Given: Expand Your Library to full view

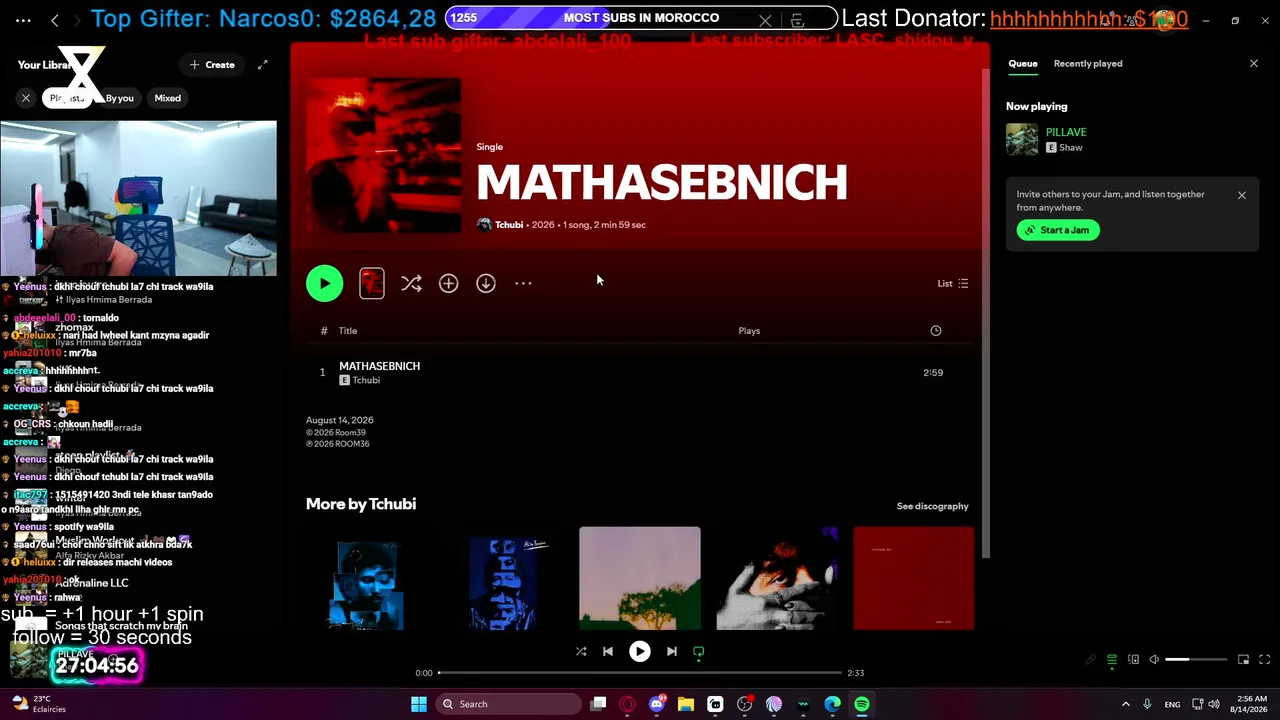Looking at the screenshot, I should point(262,65).
